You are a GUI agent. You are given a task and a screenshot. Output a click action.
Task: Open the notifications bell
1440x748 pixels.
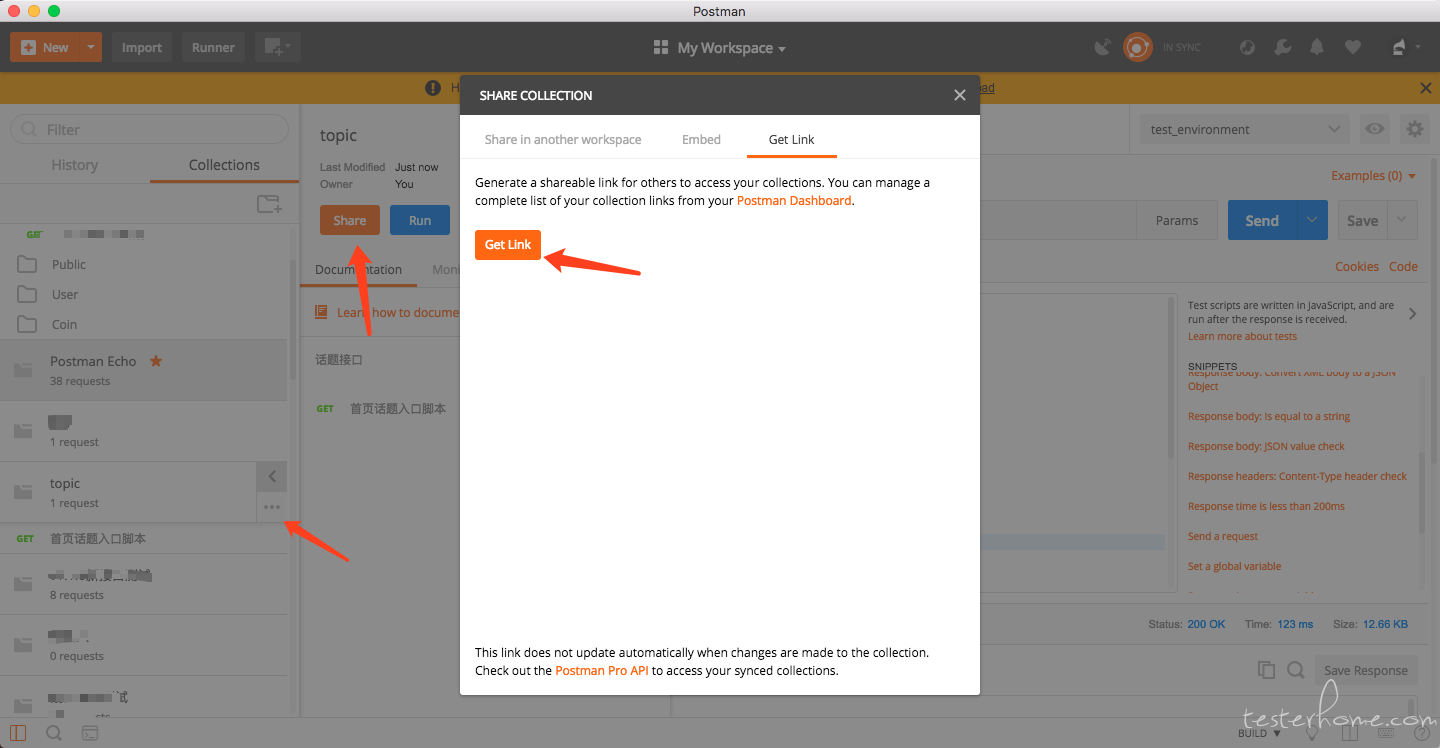[1317, 47]
